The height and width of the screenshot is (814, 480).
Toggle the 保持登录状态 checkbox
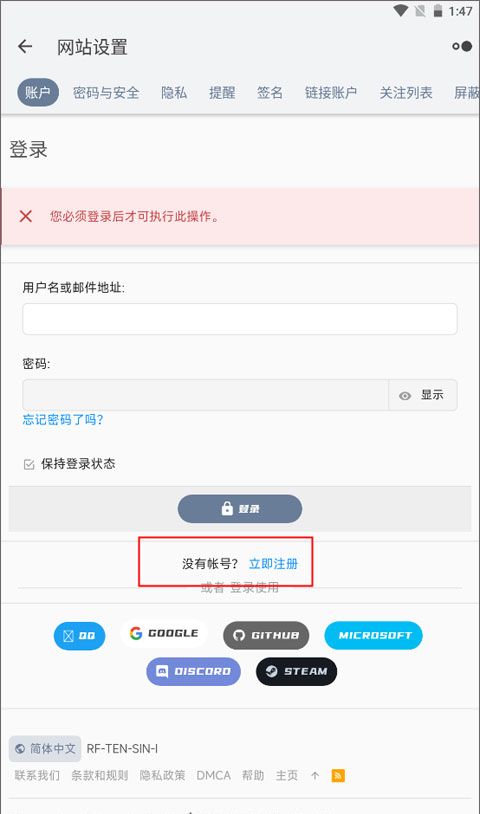point(29,464)
